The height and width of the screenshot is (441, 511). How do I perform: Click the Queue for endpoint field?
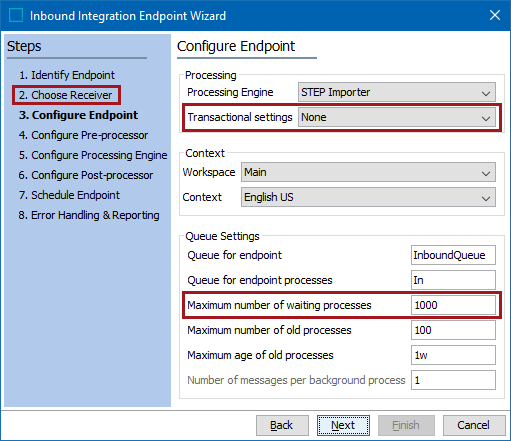pos(453,255)
